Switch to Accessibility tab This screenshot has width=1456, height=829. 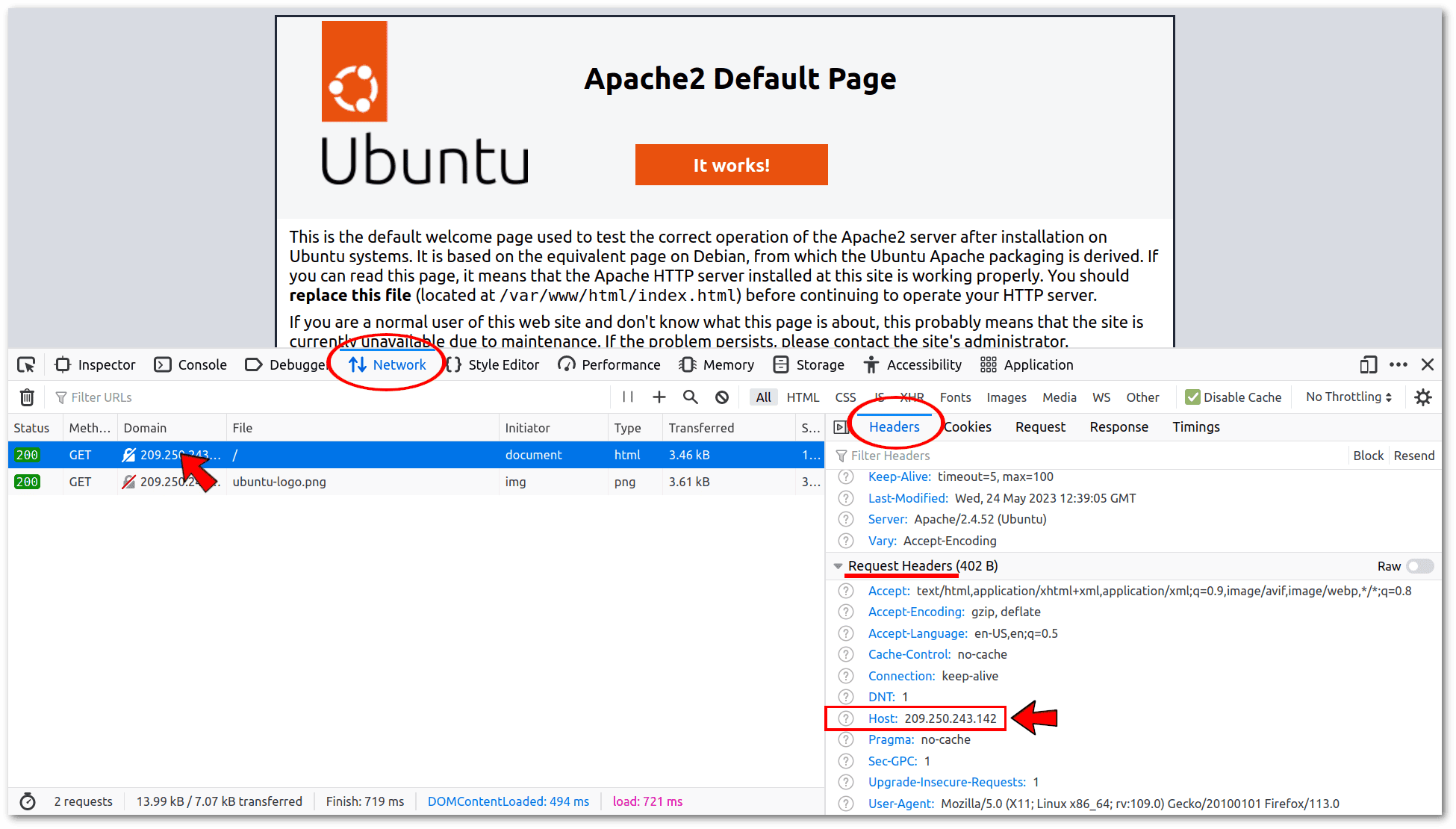912,364
